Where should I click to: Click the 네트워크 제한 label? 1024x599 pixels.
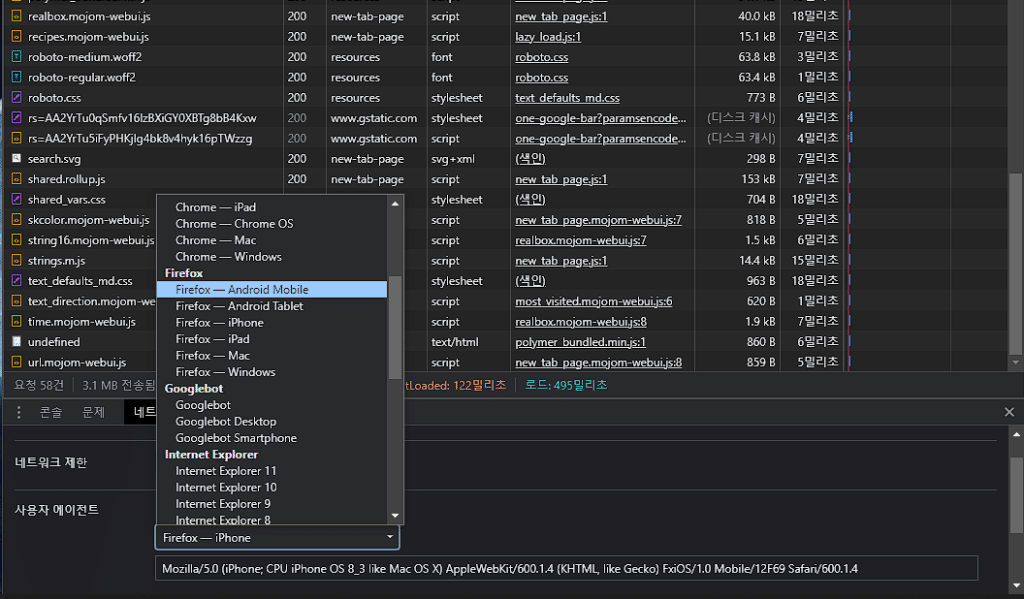coord(51,462)
